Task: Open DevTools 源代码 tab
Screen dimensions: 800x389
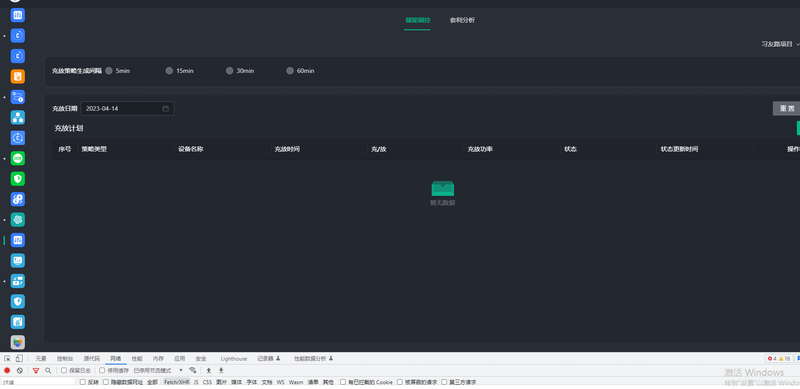Action: click(92, 359)
